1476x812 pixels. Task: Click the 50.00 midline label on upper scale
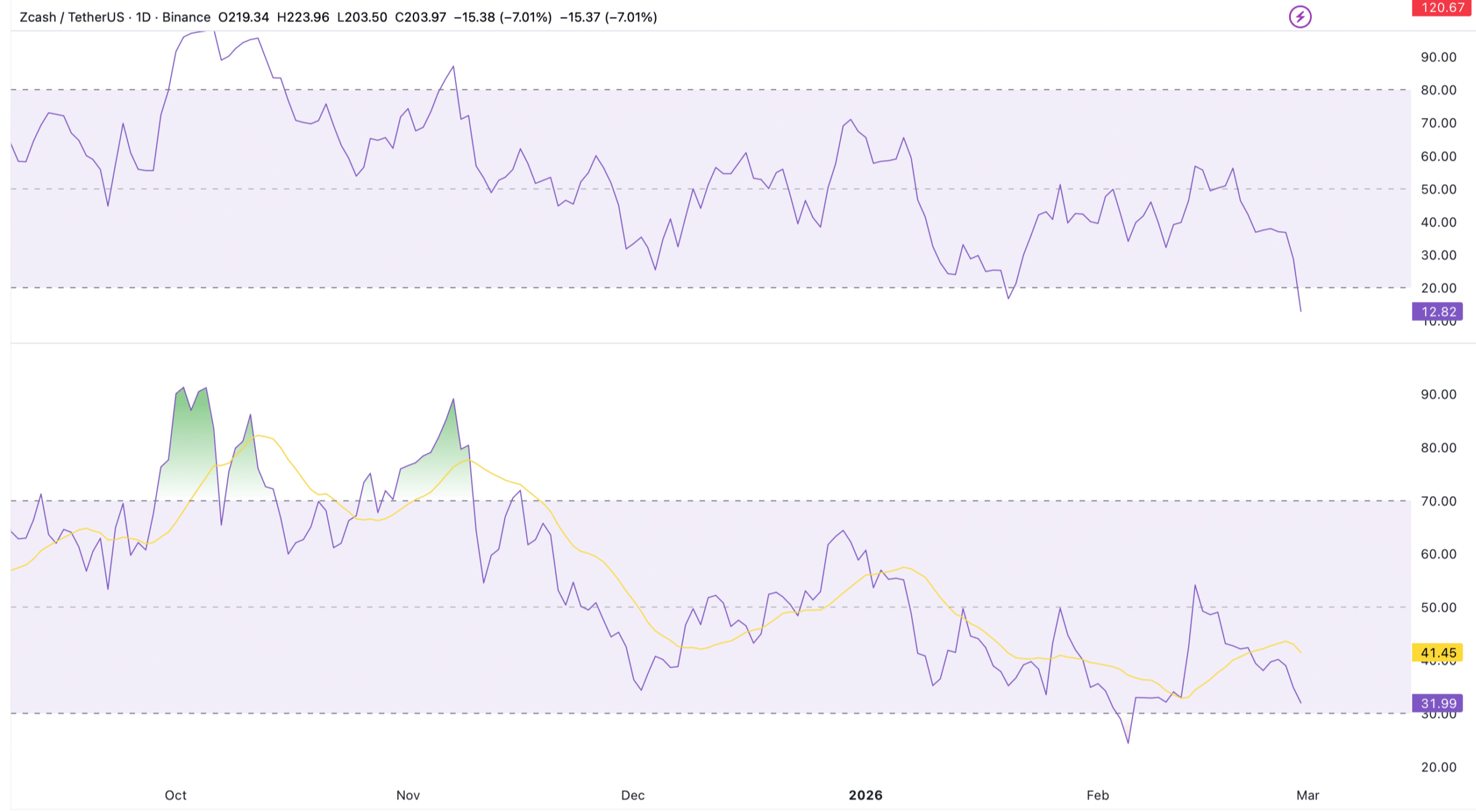point(1438,189)
